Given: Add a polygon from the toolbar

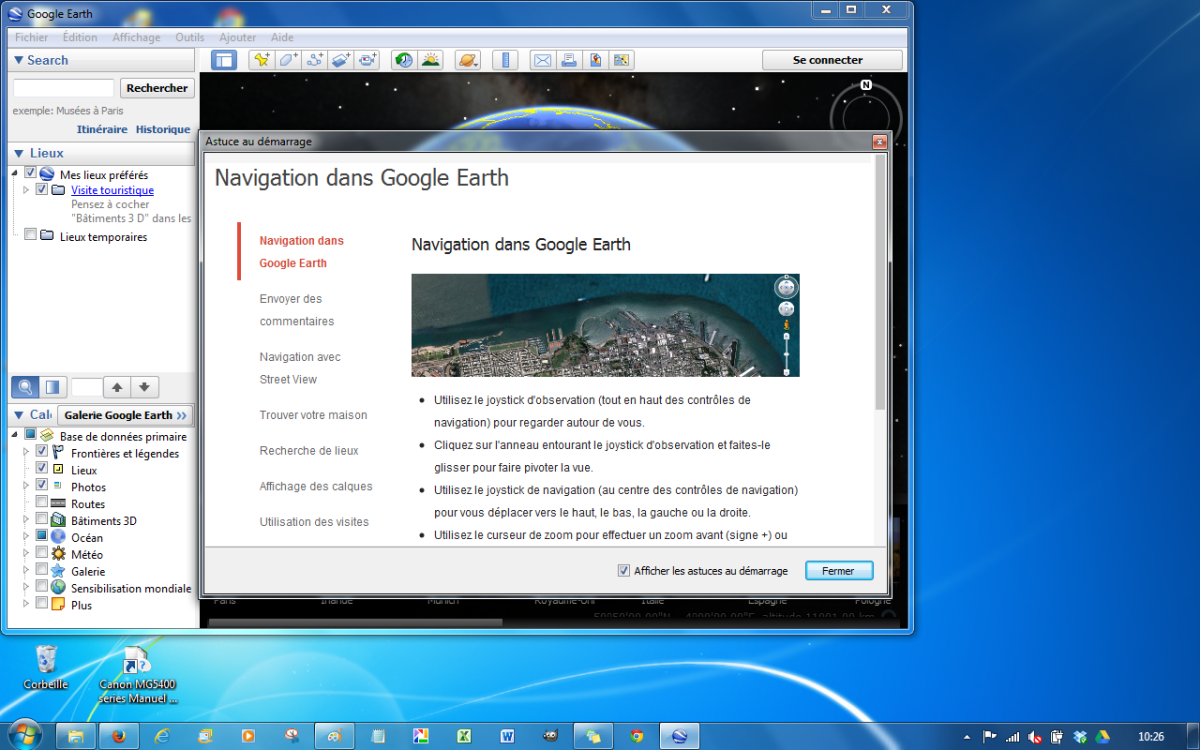Looking at the screenshot, I should 288,60.
